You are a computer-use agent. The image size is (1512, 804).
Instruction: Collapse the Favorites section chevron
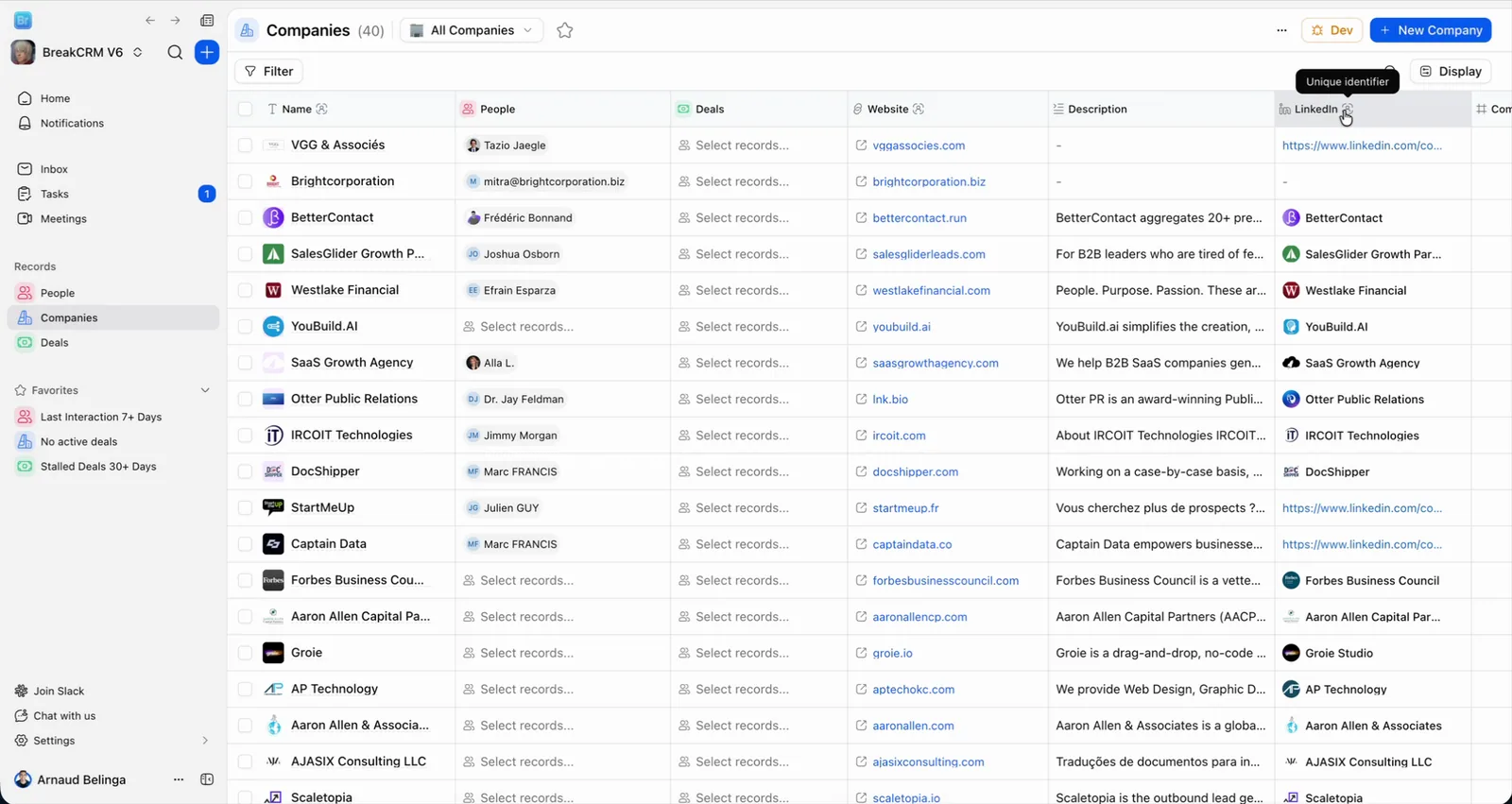point(205,390)
